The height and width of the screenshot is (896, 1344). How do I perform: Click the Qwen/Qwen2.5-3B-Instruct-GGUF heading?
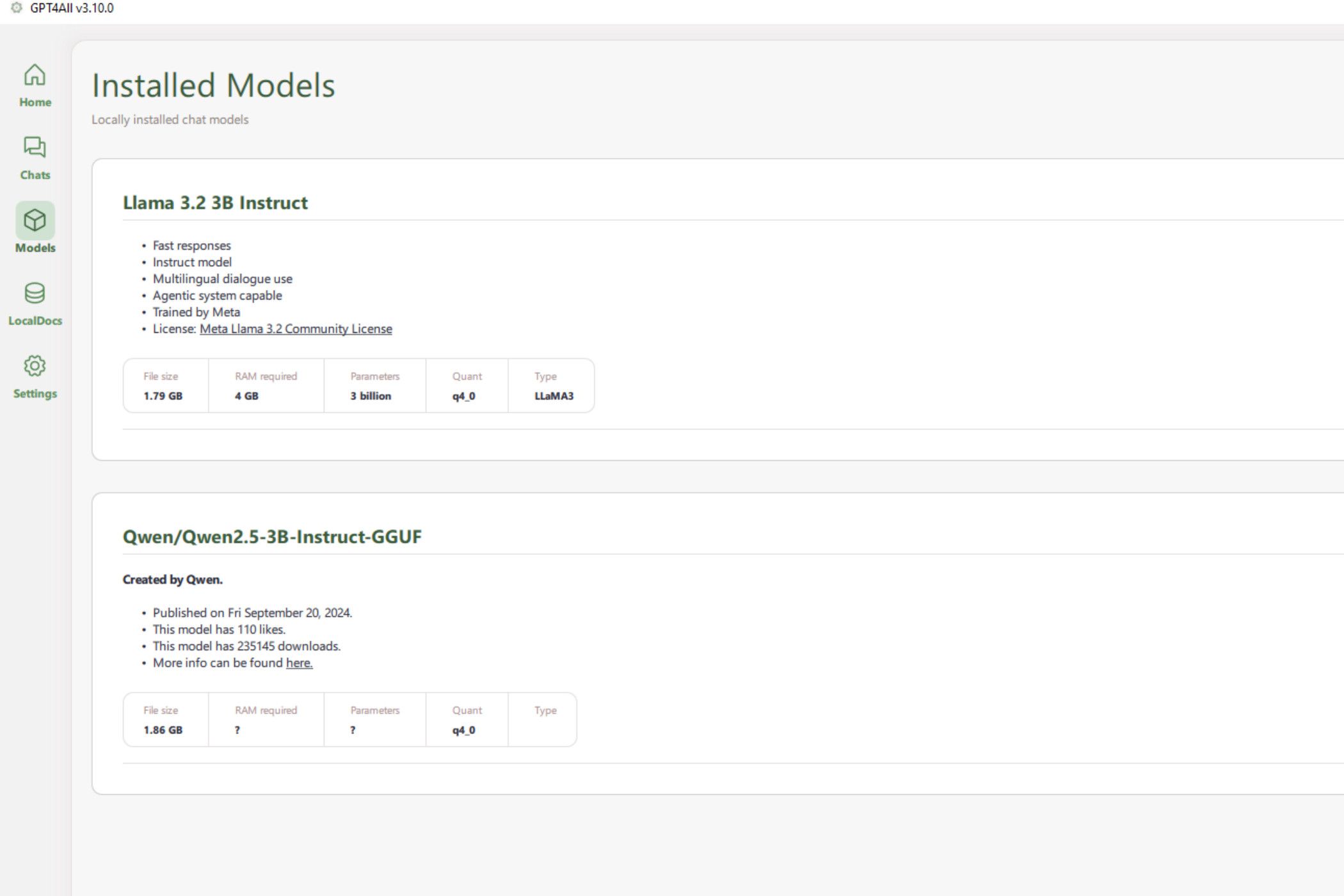coord(272,537)
